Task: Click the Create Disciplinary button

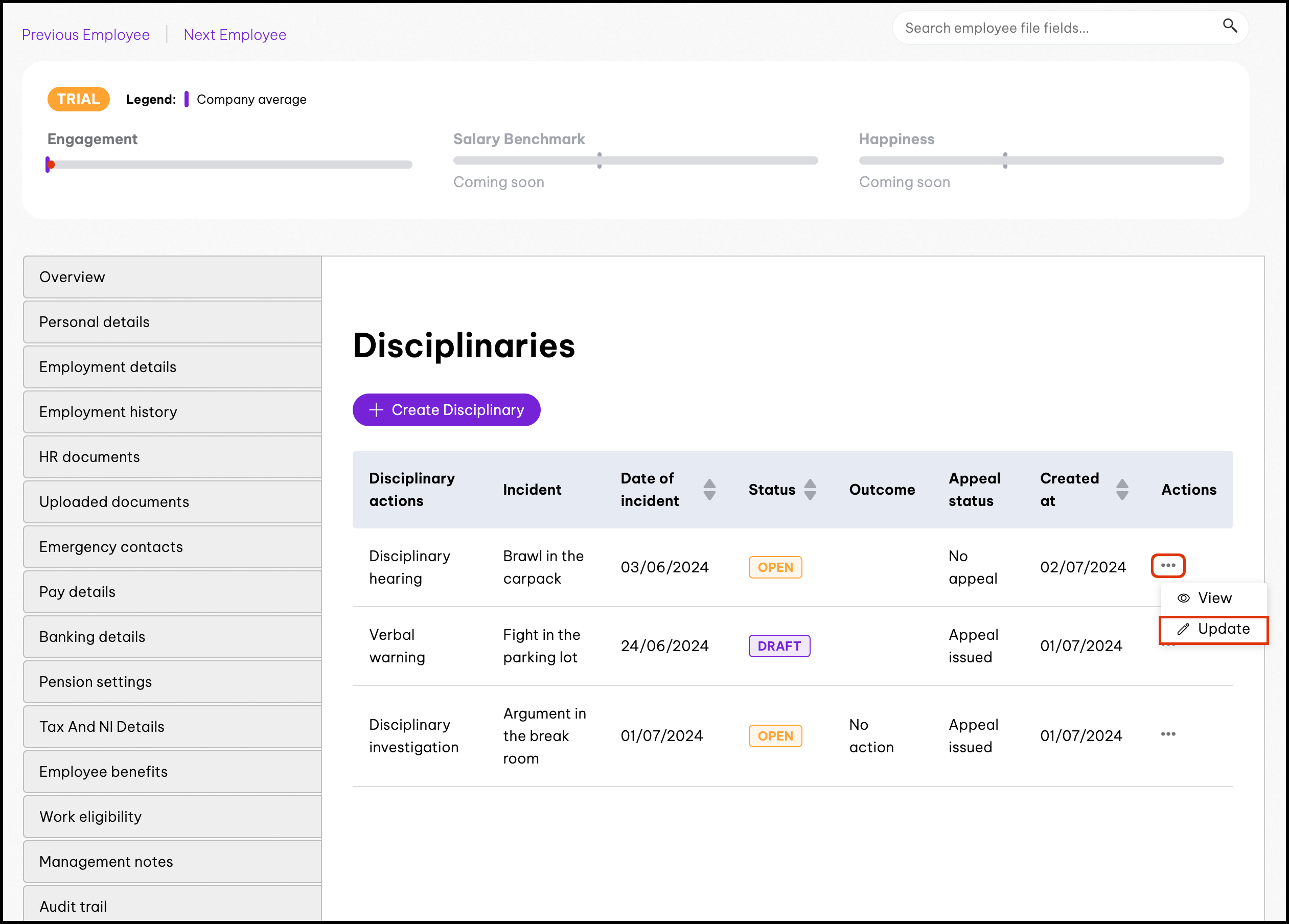Action: 446,410
